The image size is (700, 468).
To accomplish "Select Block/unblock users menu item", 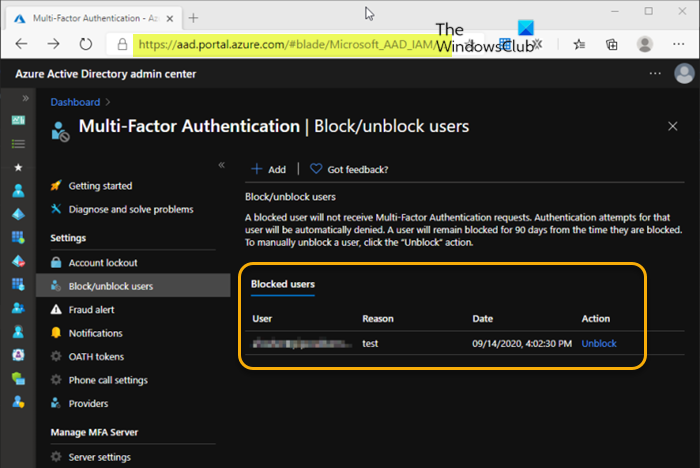I will point(133,286).
